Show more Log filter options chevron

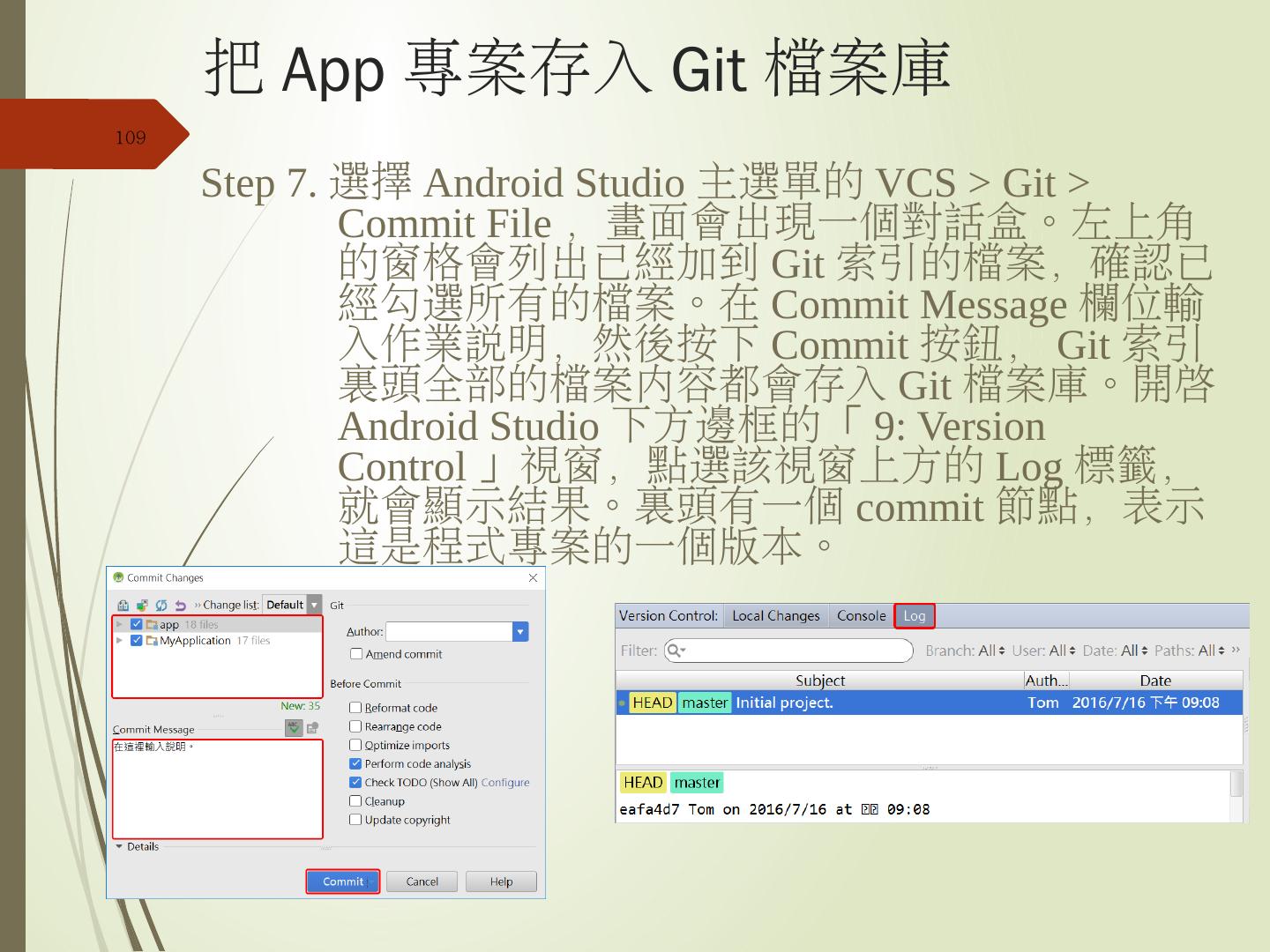click(x=1236, y=650)
